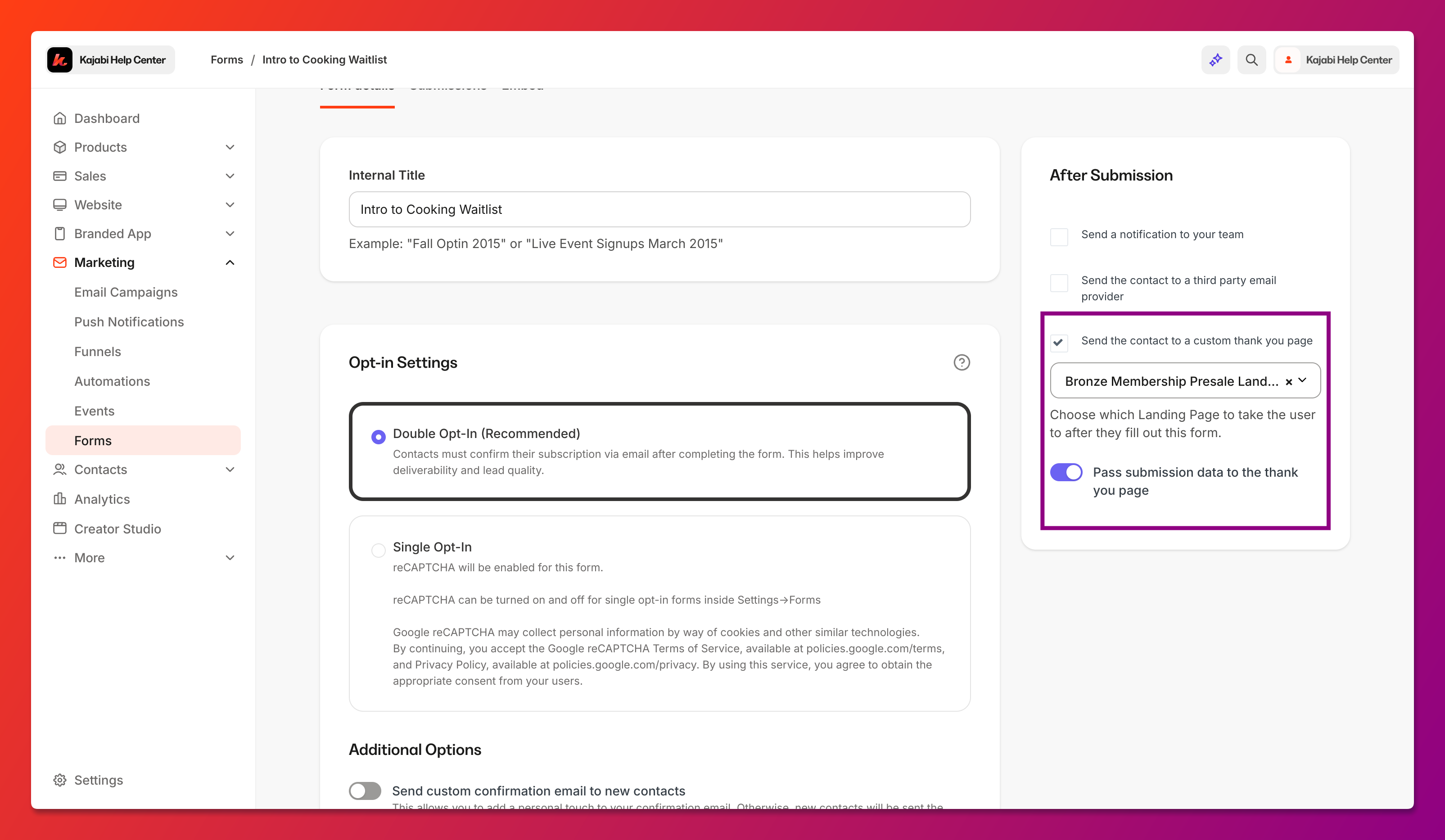Click the More ellipsis icon
The height and width of the screenshot is (840, 1445).
pyautogui.click(x=59, y=557)
